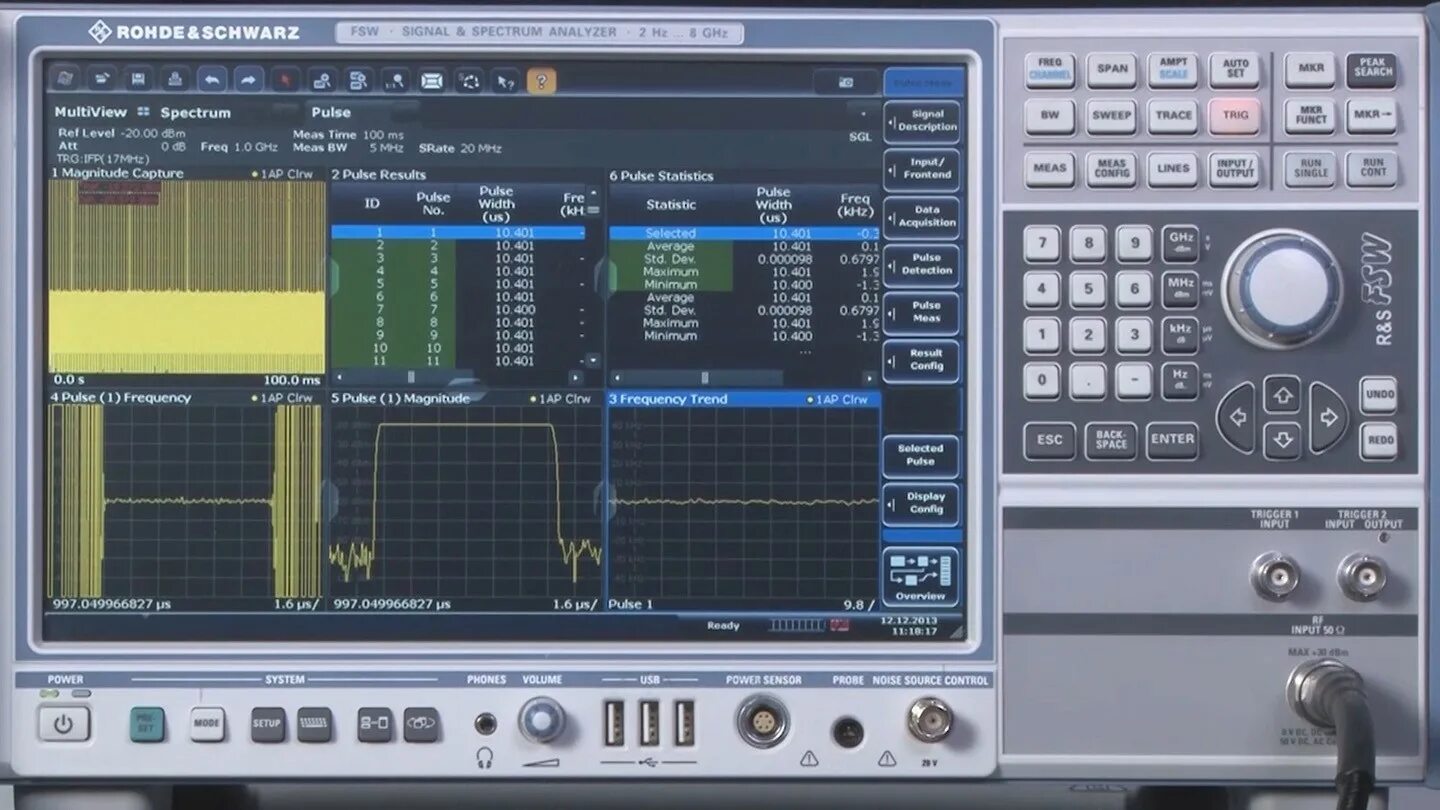Open SmartGrid layout icon in toolbar
1440x810 pixels.
click(x=431, y=79)
